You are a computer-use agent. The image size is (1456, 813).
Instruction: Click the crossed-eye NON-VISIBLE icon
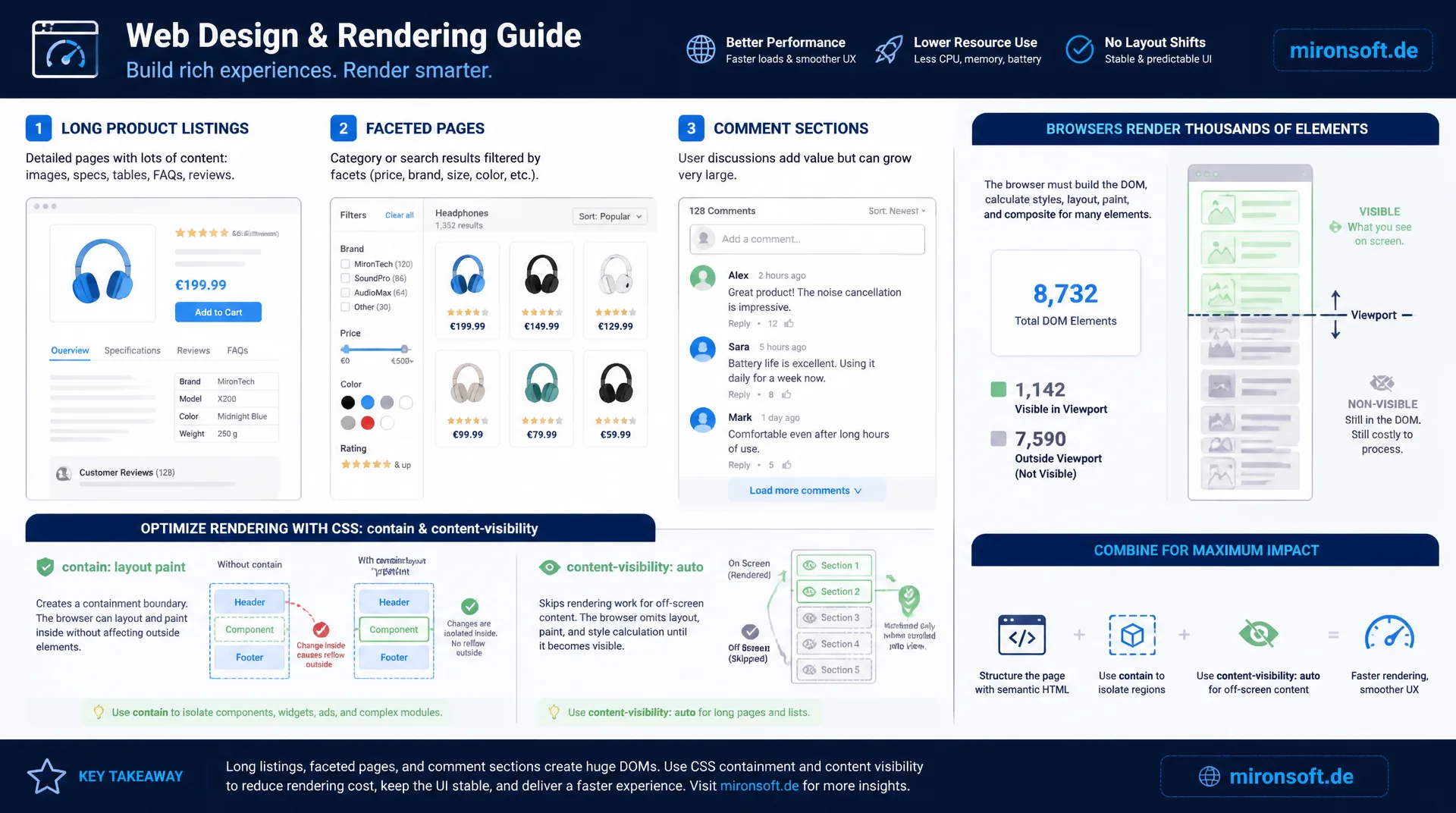tap(1382, 383)
